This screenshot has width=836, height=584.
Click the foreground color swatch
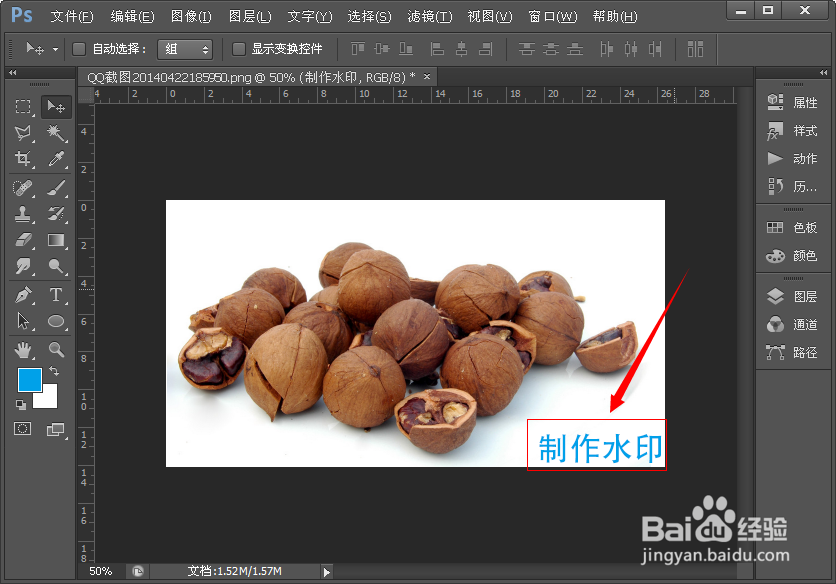tap(29, 380)
